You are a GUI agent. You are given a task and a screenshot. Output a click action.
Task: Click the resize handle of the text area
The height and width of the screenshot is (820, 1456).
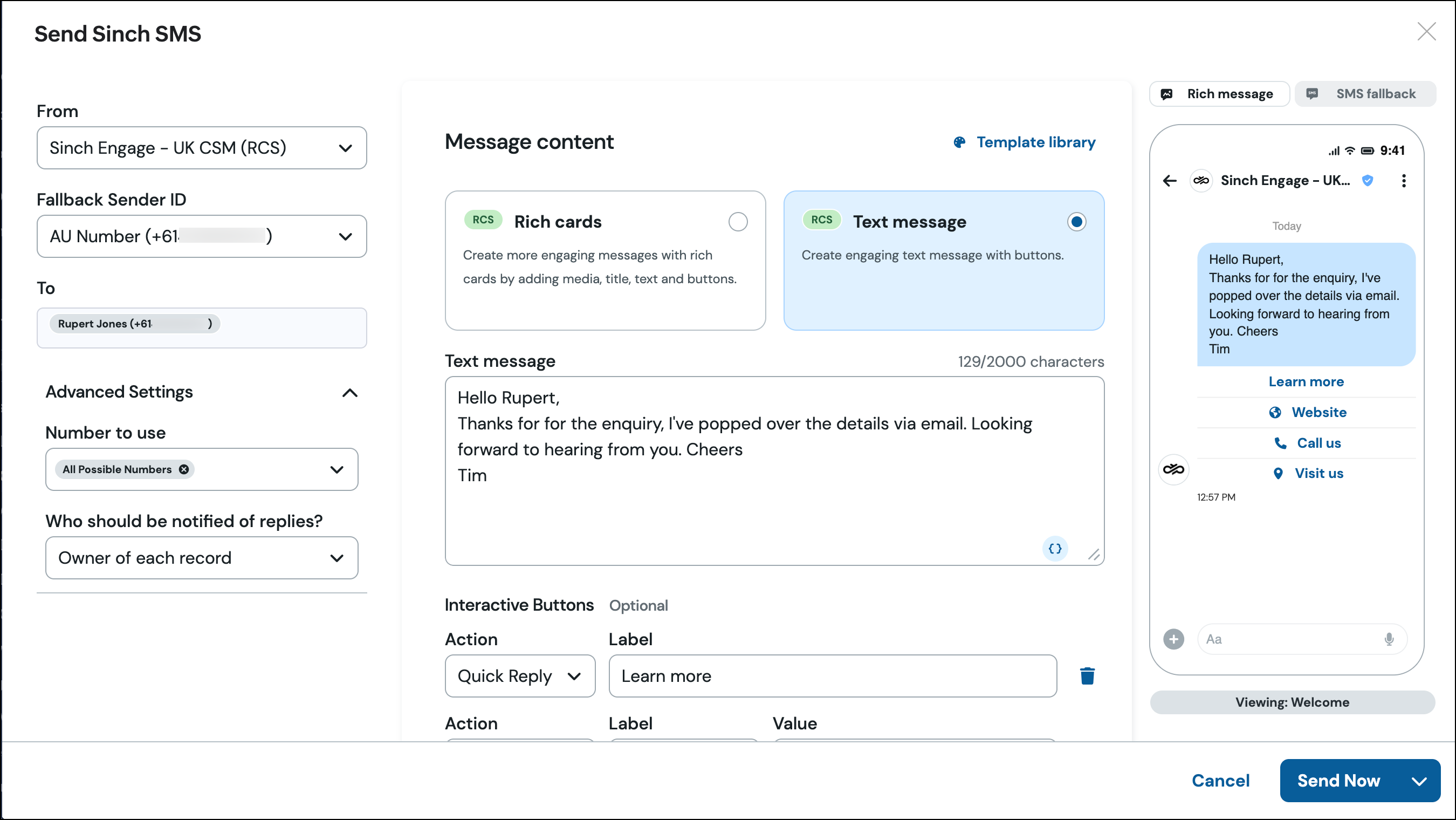point(1094,555)
